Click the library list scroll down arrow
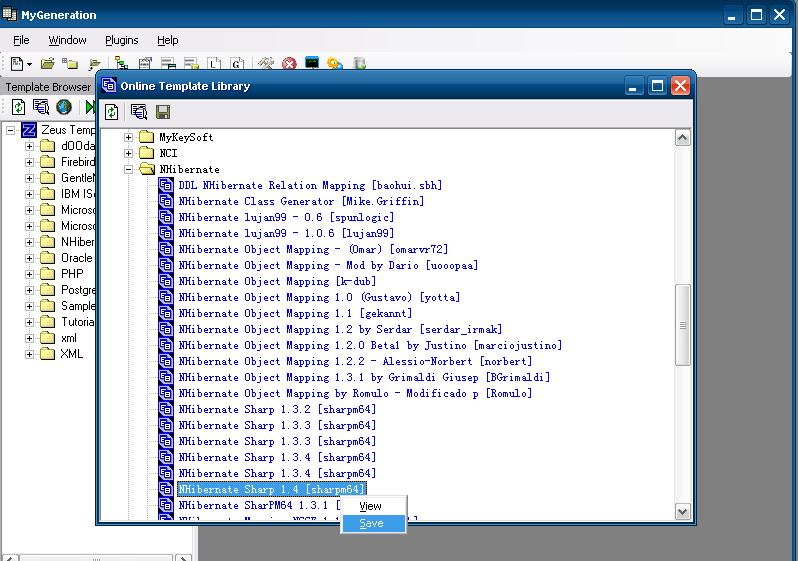 (x=682, y=511)
